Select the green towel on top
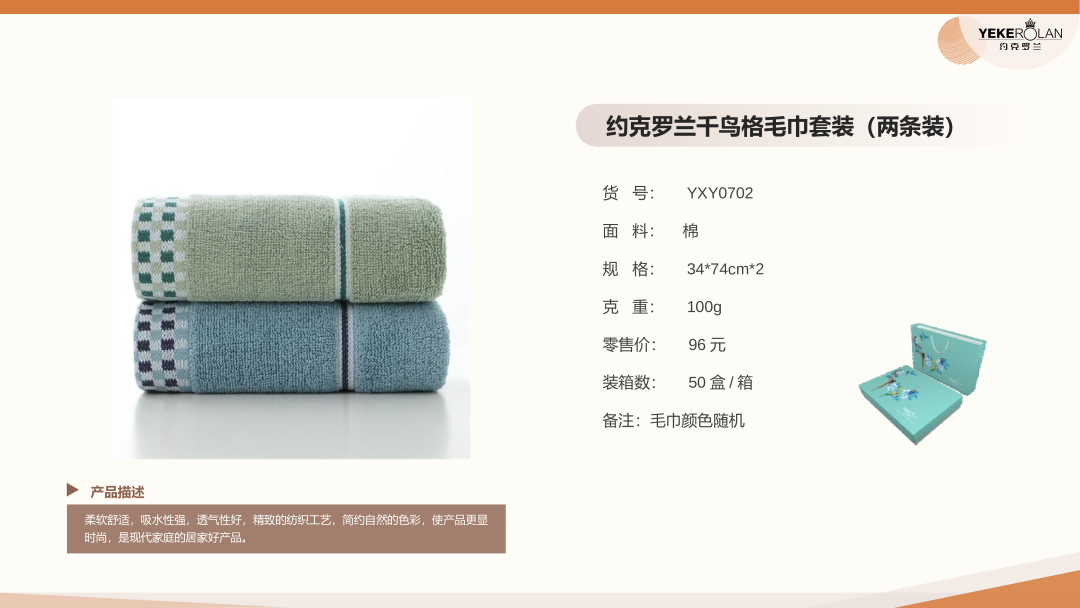This screenshot has width=1080, height=608. pyautogui.click(x=289, y=248)
